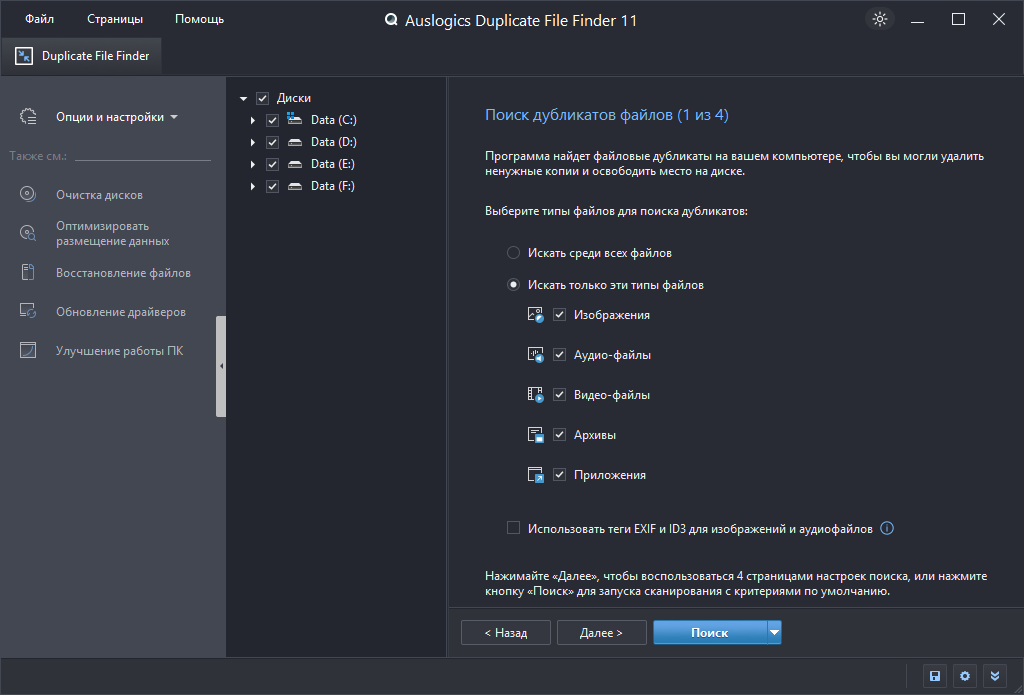Click the Поиск дубликатов файлов (1 из 4) heading
Viewport: 1024px width, 695px height.
coord(607,115)
